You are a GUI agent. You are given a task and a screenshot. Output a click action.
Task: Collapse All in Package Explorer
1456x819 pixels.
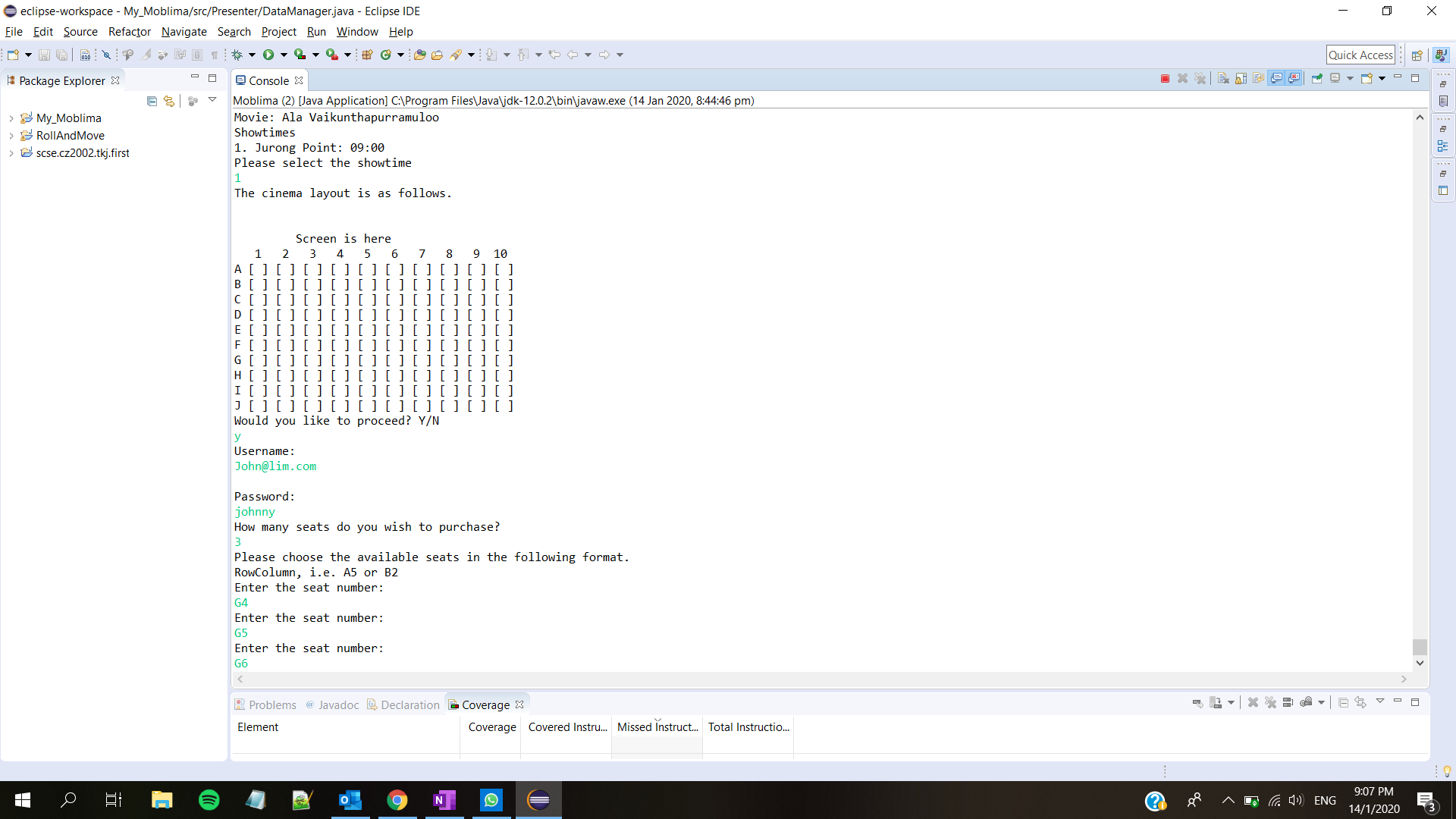(x=152, y=101)
